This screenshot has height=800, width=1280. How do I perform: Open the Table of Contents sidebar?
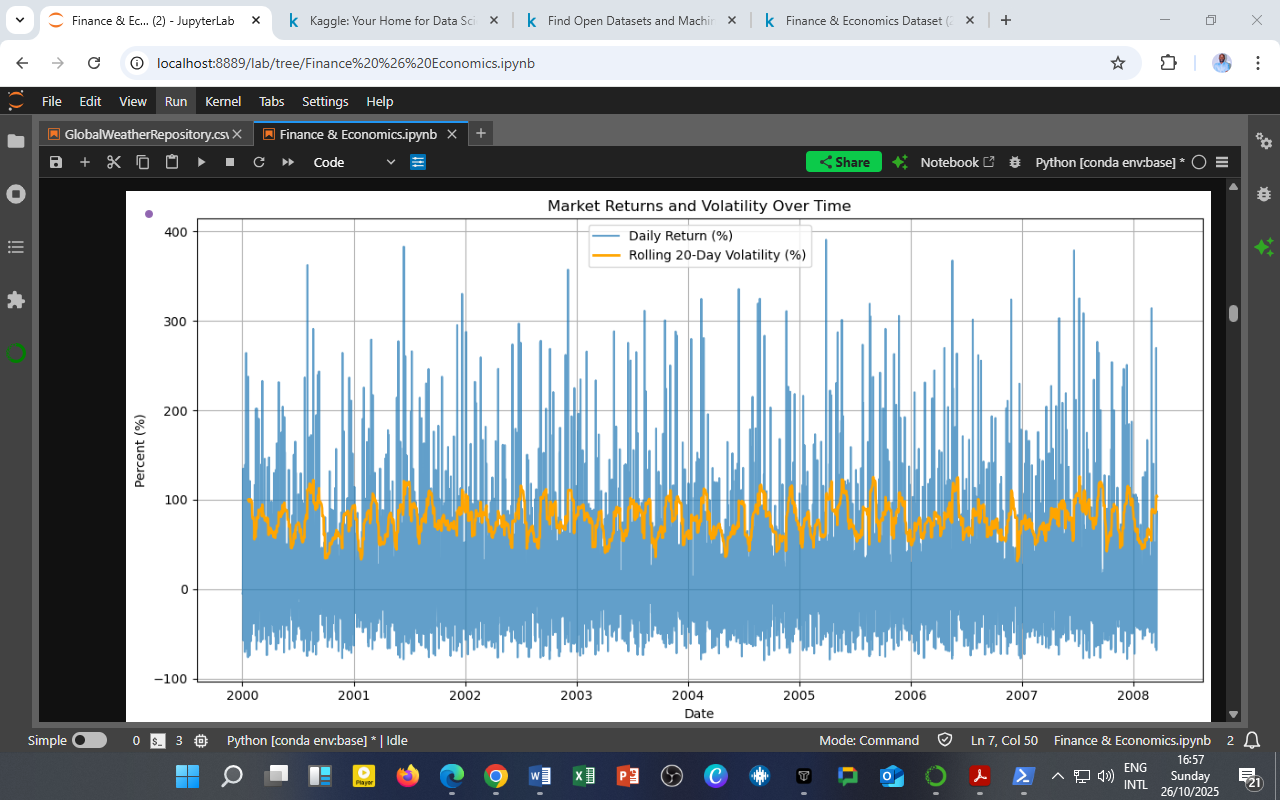coord(15,246)
